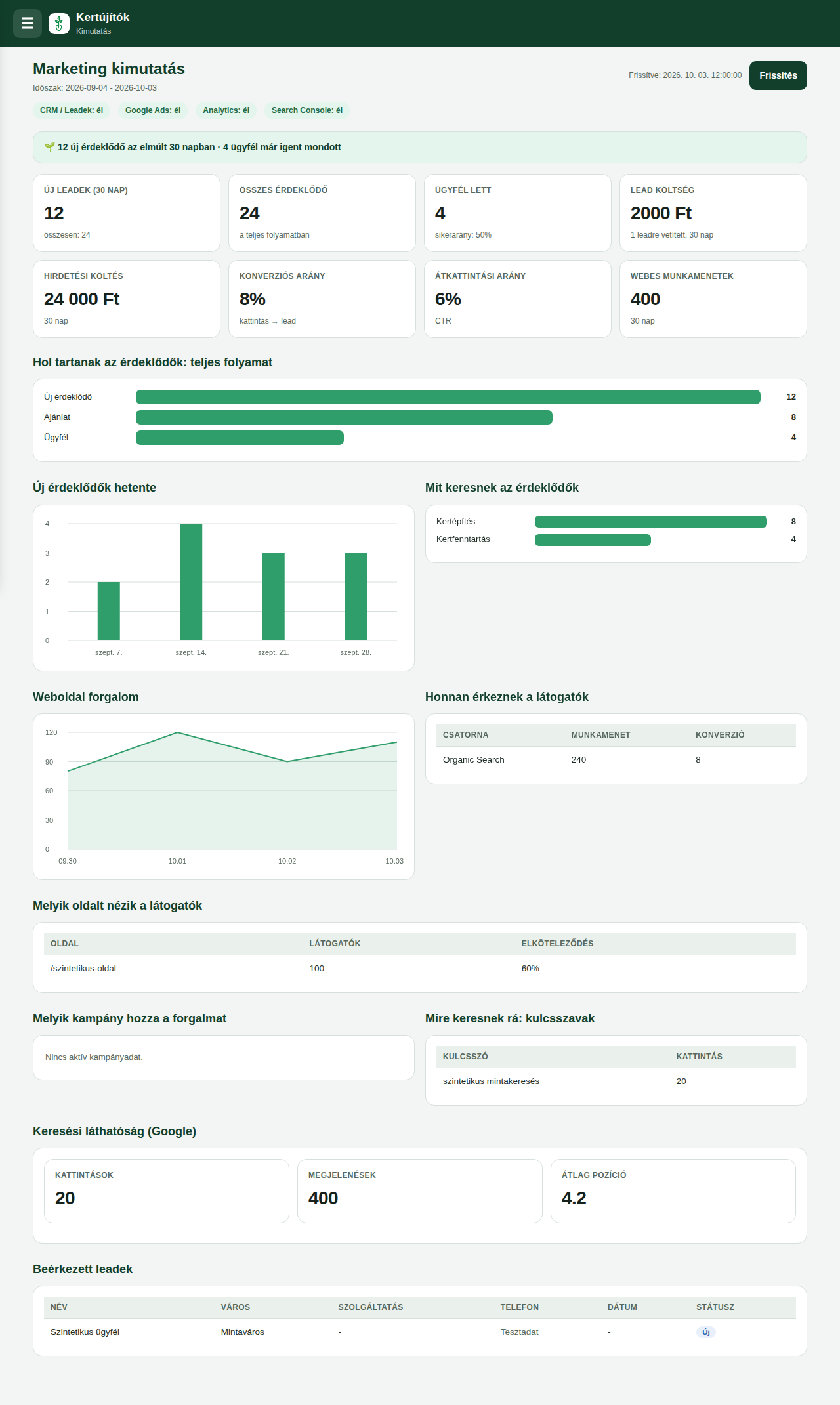Image resolution: width=840 pixels, height=1405 pixels.
Task: Click the Kattintás column header in keywords
Action: point(700,1057)
